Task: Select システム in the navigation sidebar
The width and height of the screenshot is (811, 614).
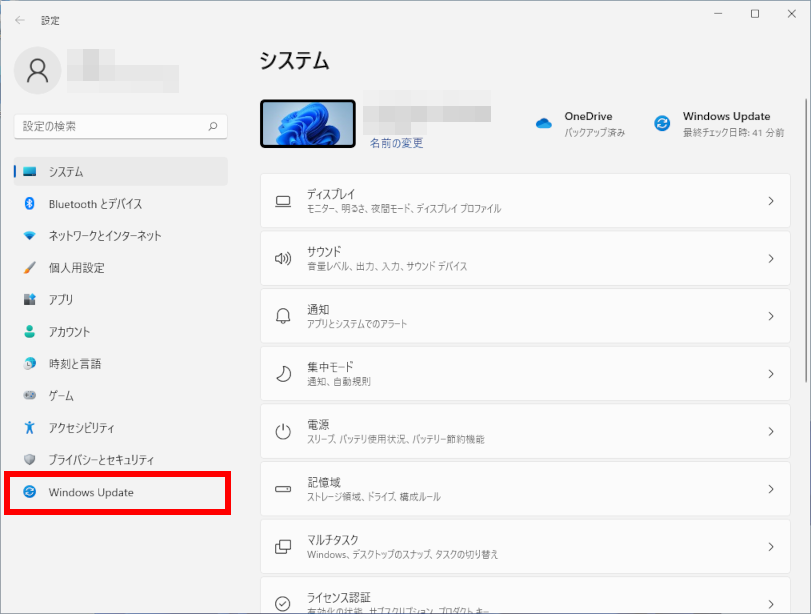Action: (66, 172)
